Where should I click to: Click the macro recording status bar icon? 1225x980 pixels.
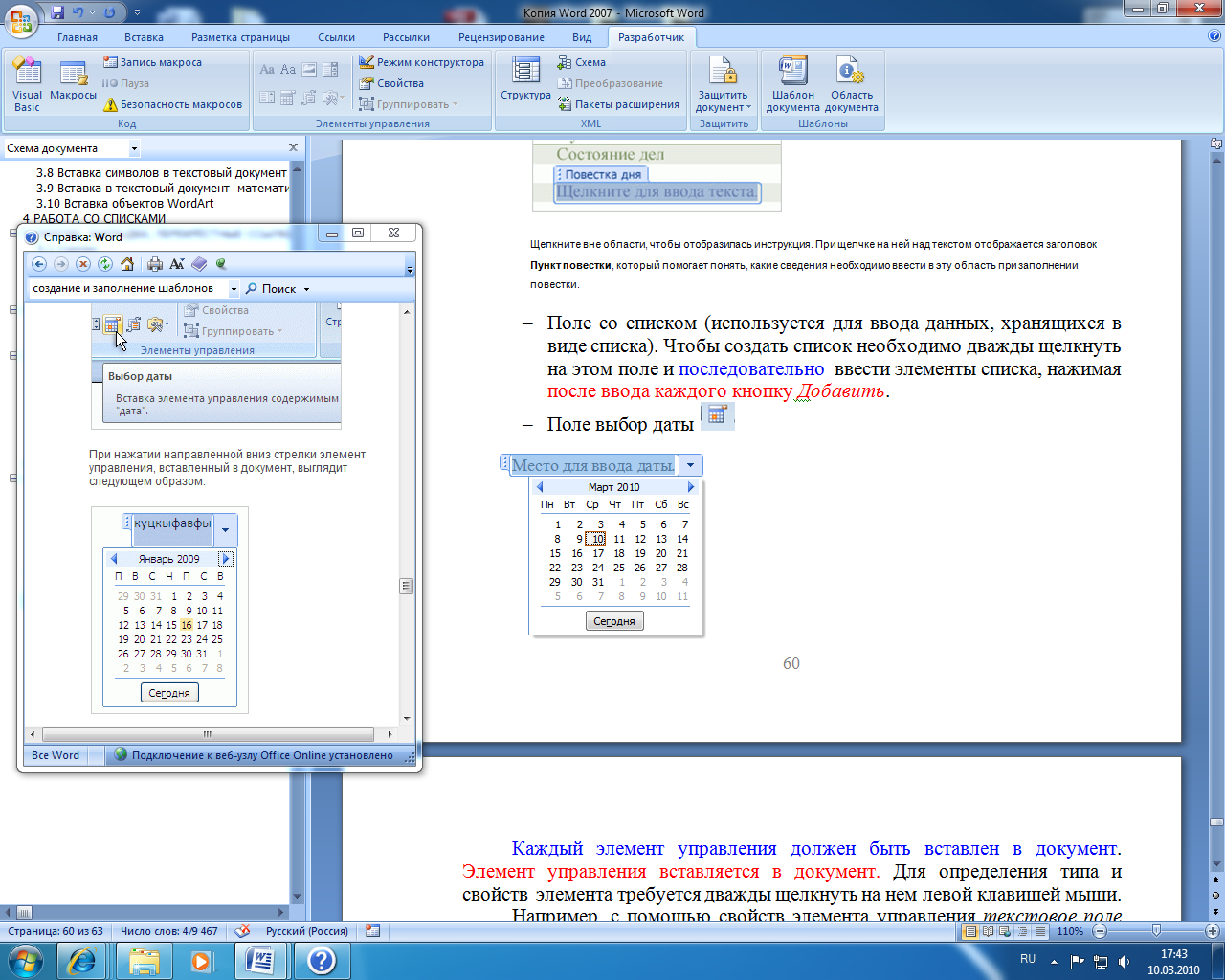(x=372, y=930)
